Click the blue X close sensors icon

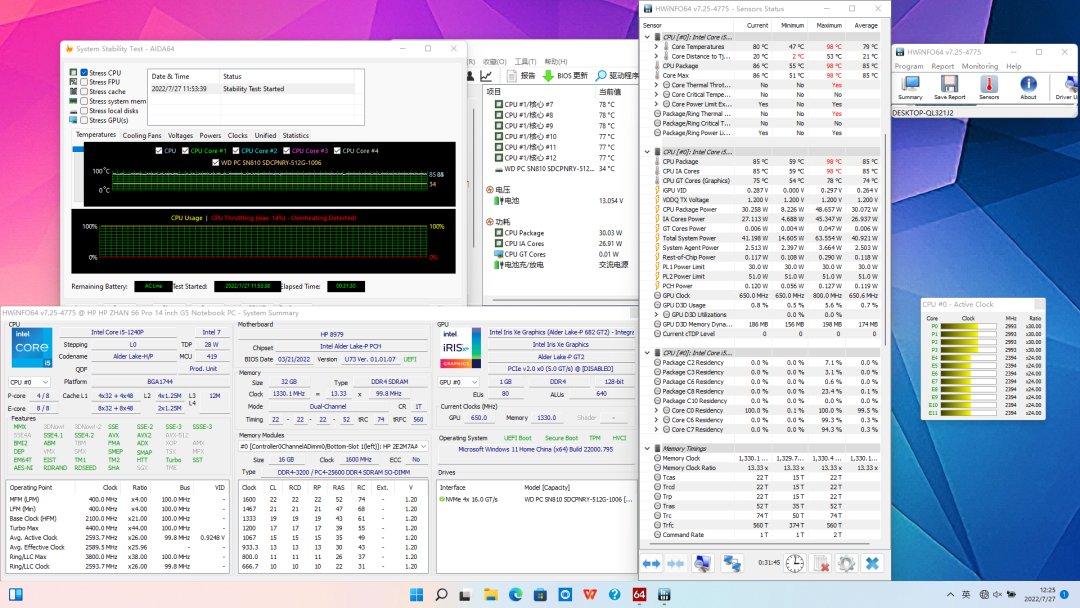click(x=873, y=564)
